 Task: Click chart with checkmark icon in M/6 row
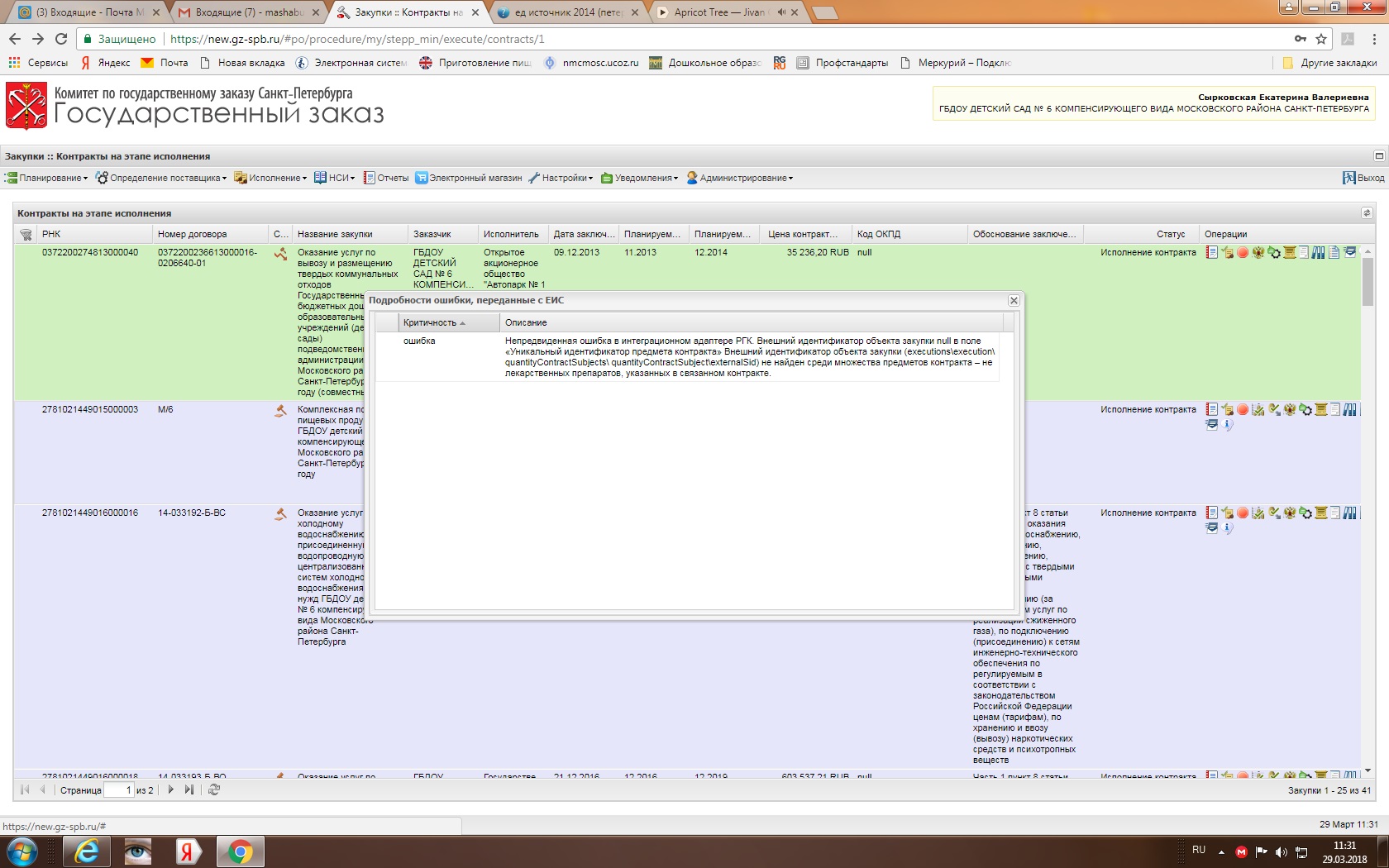coord(1258,409)
